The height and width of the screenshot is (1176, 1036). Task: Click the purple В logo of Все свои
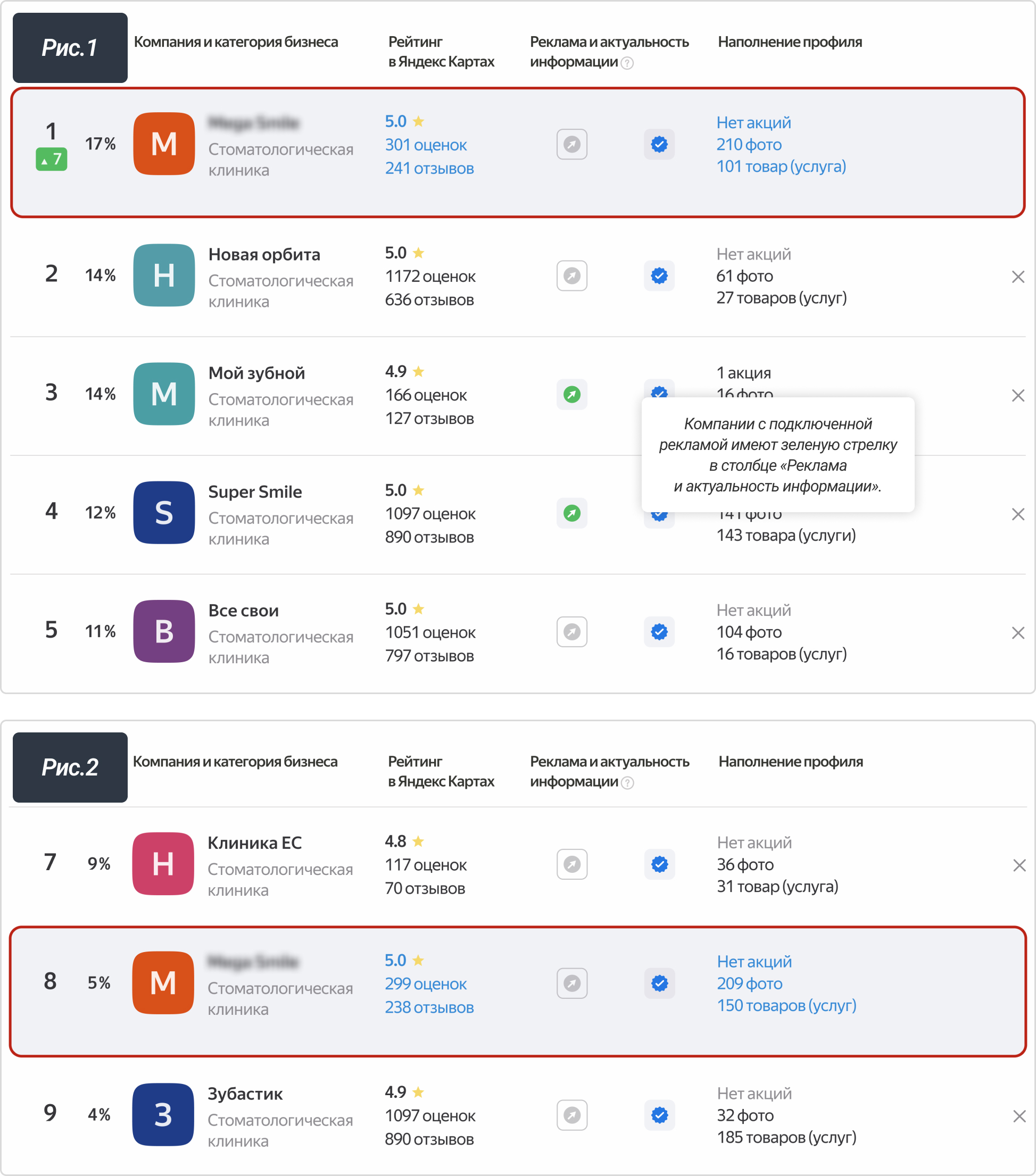click(x=164, y=632)
